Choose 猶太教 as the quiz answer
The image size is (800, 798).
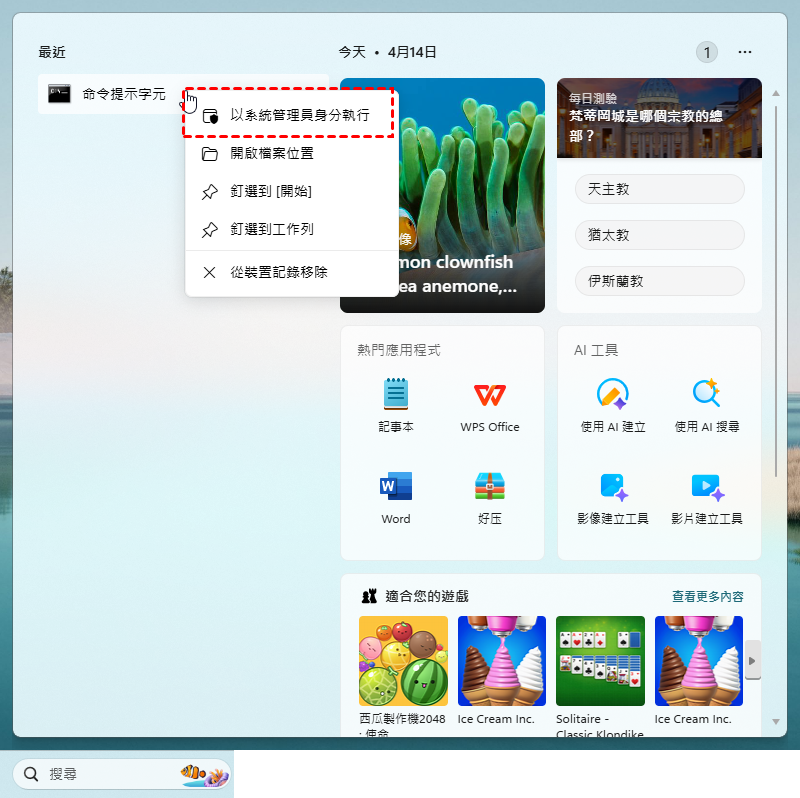659,235
